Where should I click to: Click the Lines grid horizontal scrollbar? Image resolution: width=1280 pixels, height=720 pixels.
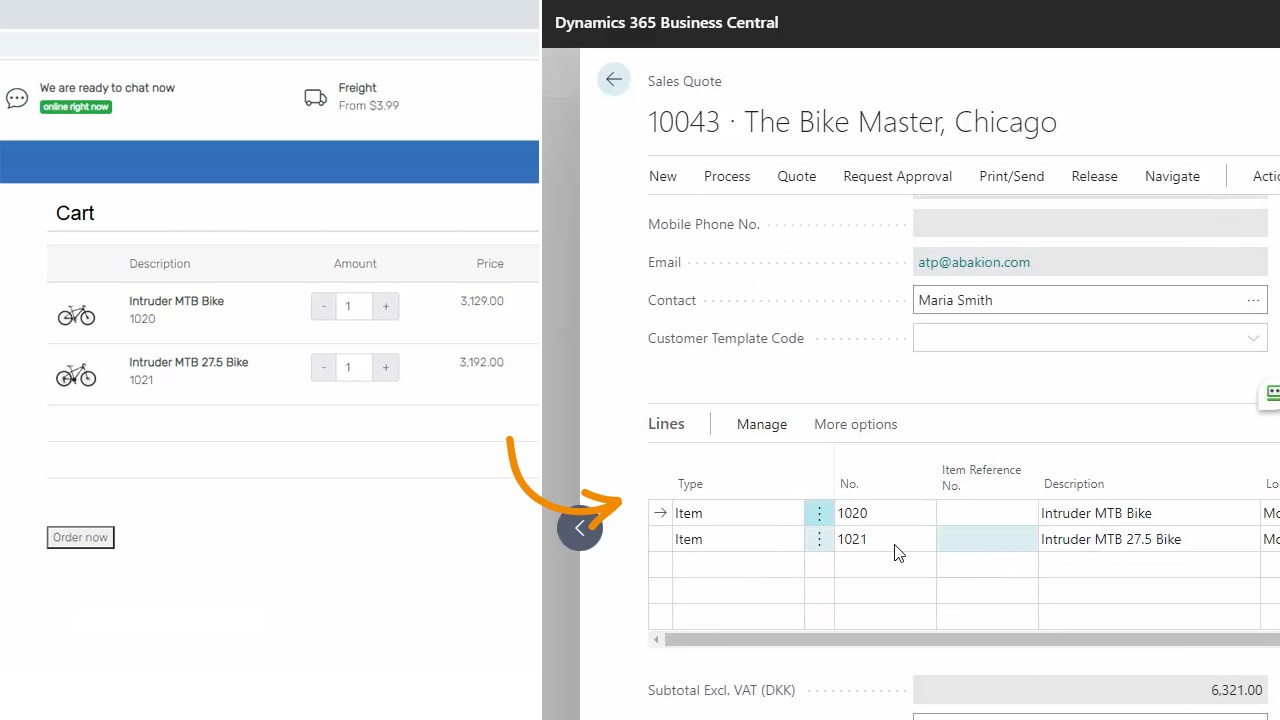[x=971, y=640]
